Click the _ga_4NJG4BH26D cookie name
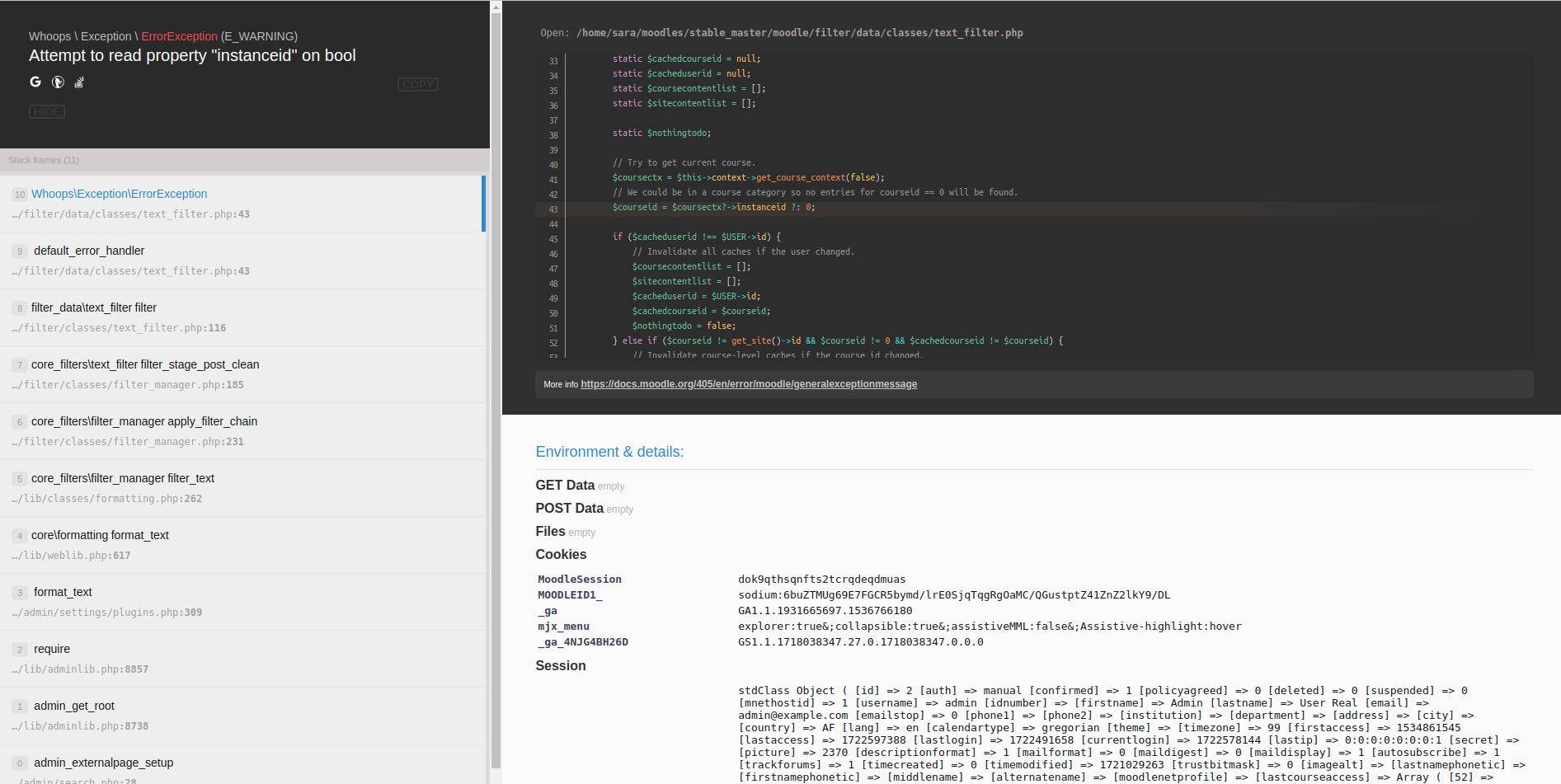The image size is (1561, 784). tap(583, 642)
